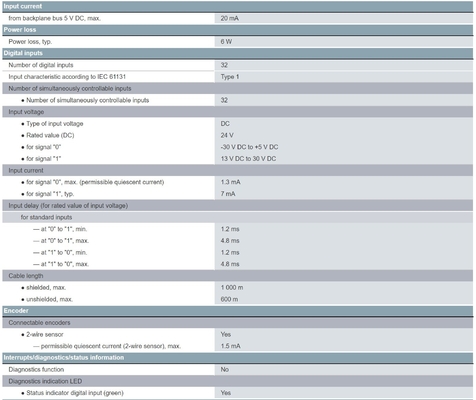The image size is (476, 400).
Task: Select 'permissible quiescent current (2-wire sensor), max.'
Action: 111,346
